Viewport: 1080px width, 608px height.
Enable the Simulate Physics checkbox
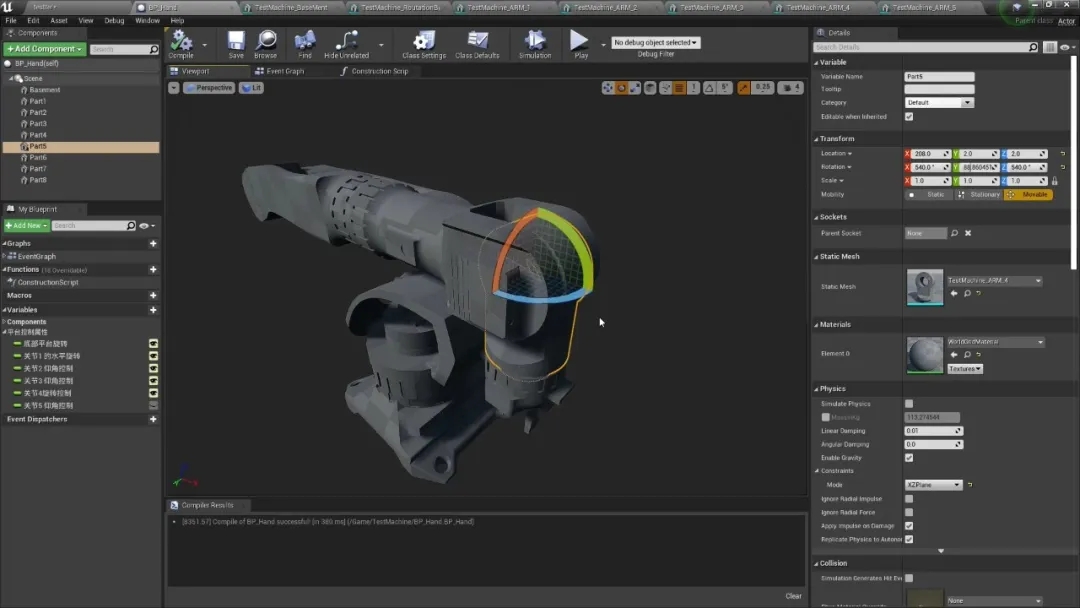[908, 404]
